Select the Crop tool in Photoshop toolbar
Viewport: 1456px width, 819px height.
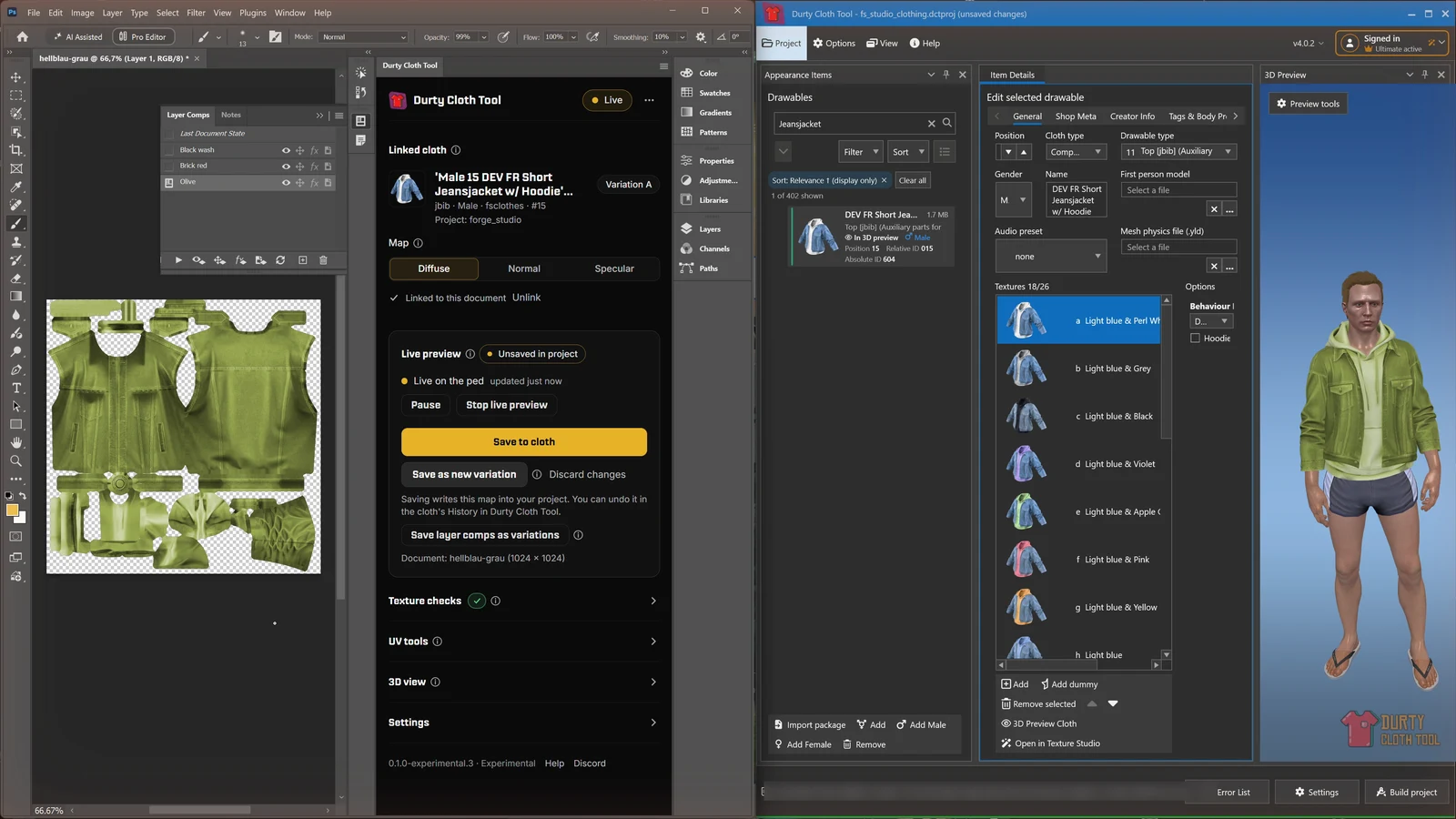pyautogui.click(x=15, y=150)
